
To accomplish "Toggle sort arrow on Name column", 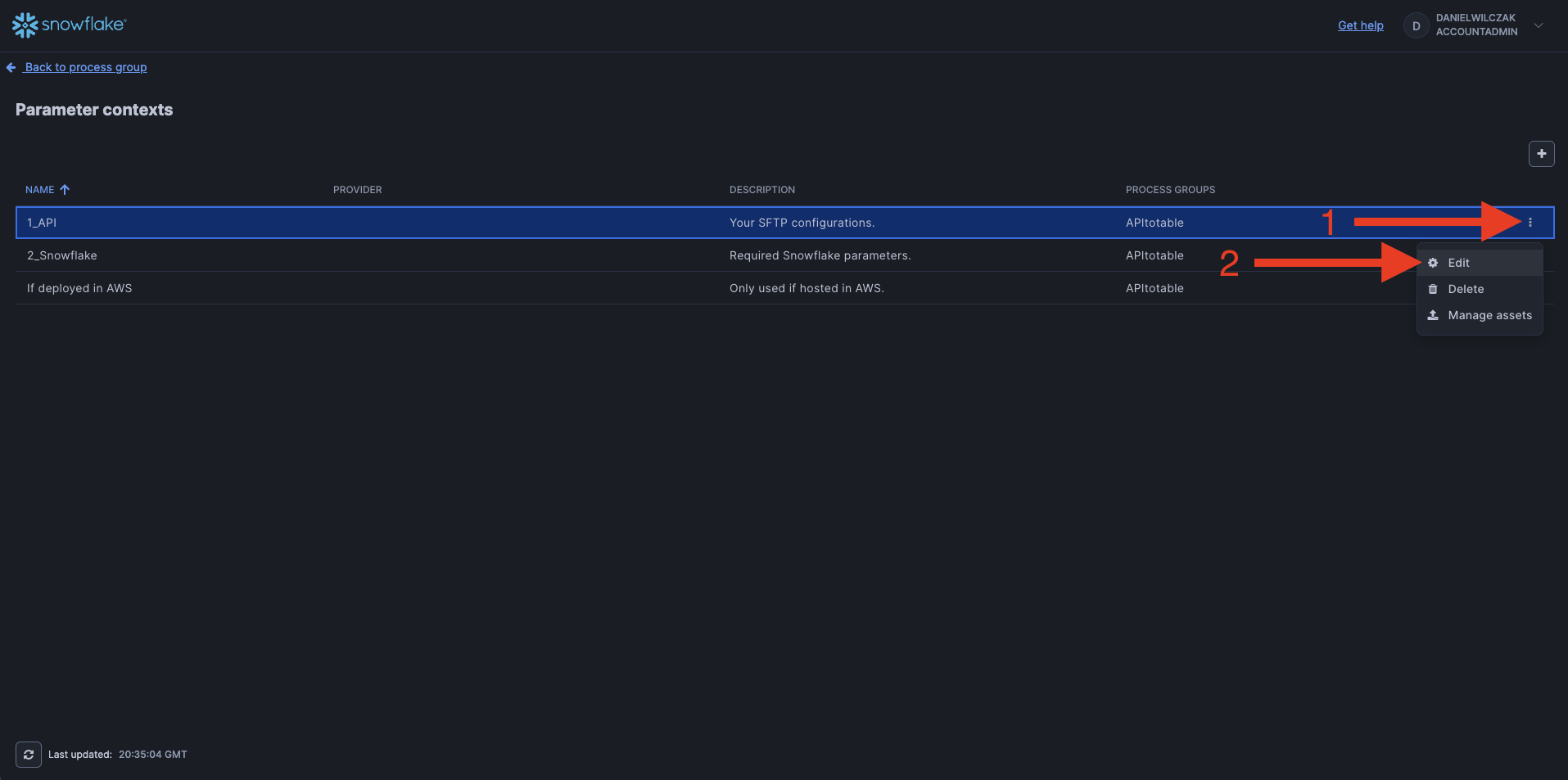I will (x=65, y=190).
